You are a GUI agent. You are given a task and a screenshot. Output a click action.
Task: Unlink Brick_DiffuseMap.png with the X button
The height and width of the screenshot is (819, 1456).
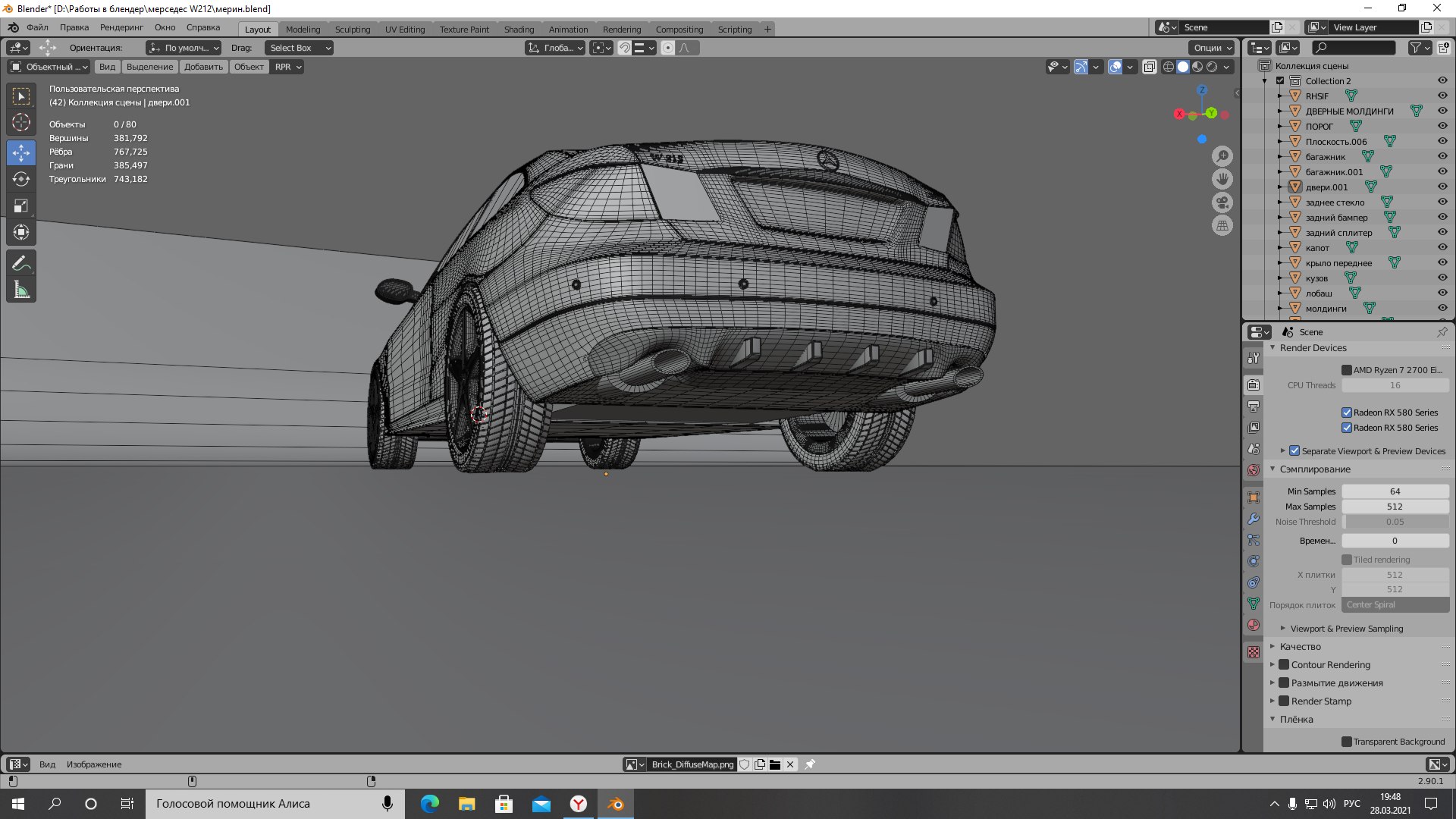pos(790,764)
